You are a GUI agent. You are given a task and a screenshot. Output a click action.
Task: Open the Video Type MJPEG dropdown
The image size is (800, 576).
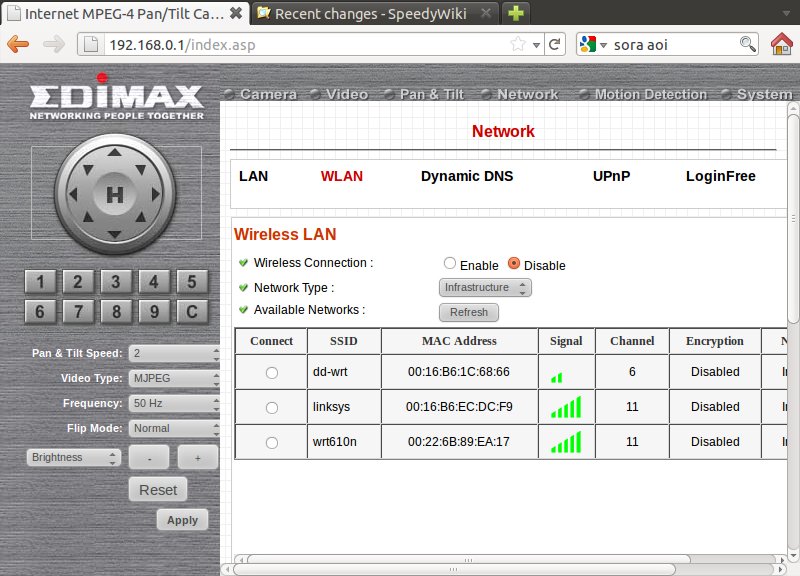tap(174, 378)
